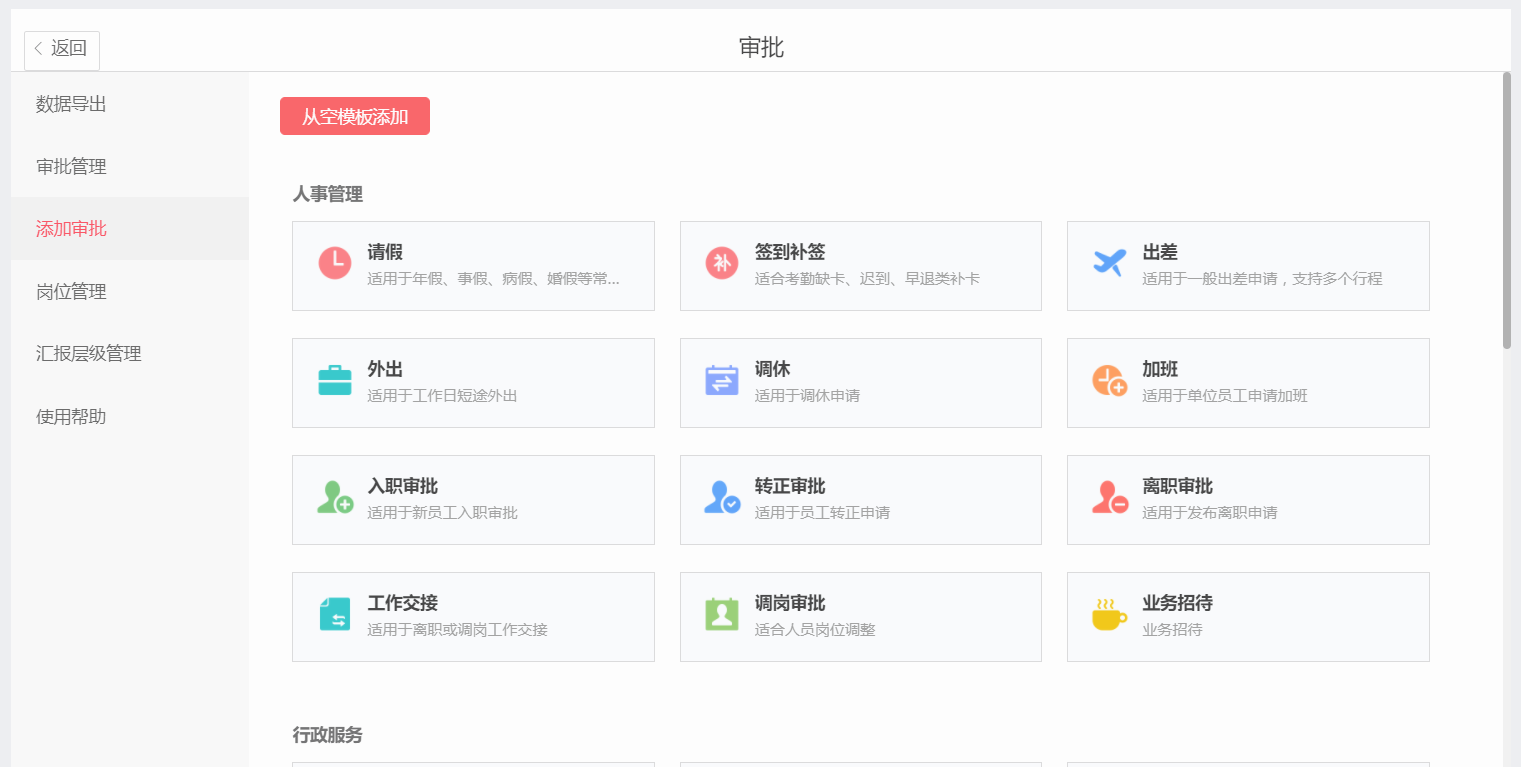
Task: Click the airplane icon for 出差
Action: 1110,263
